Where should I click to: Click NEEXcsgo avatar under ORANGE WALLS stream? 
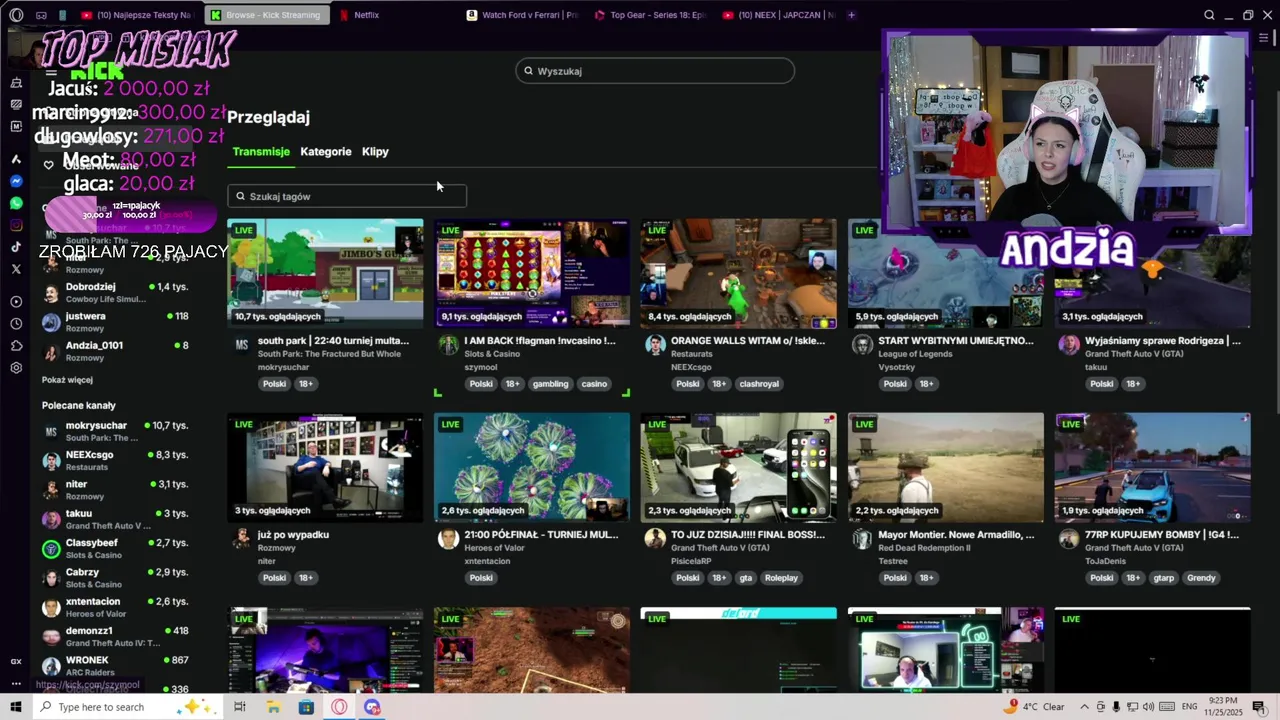655,345
